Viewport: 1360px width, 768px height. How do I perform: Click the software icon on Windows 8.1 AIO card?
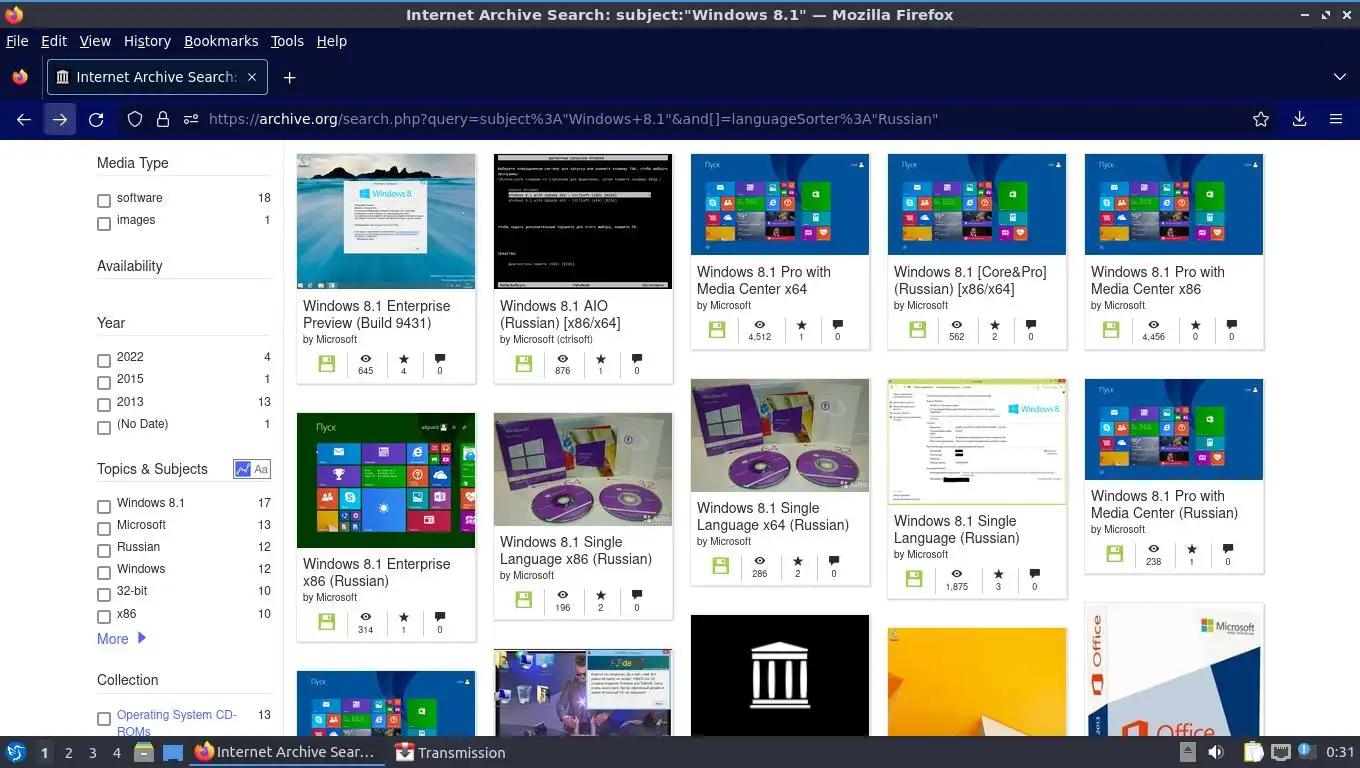coord(523,364)
